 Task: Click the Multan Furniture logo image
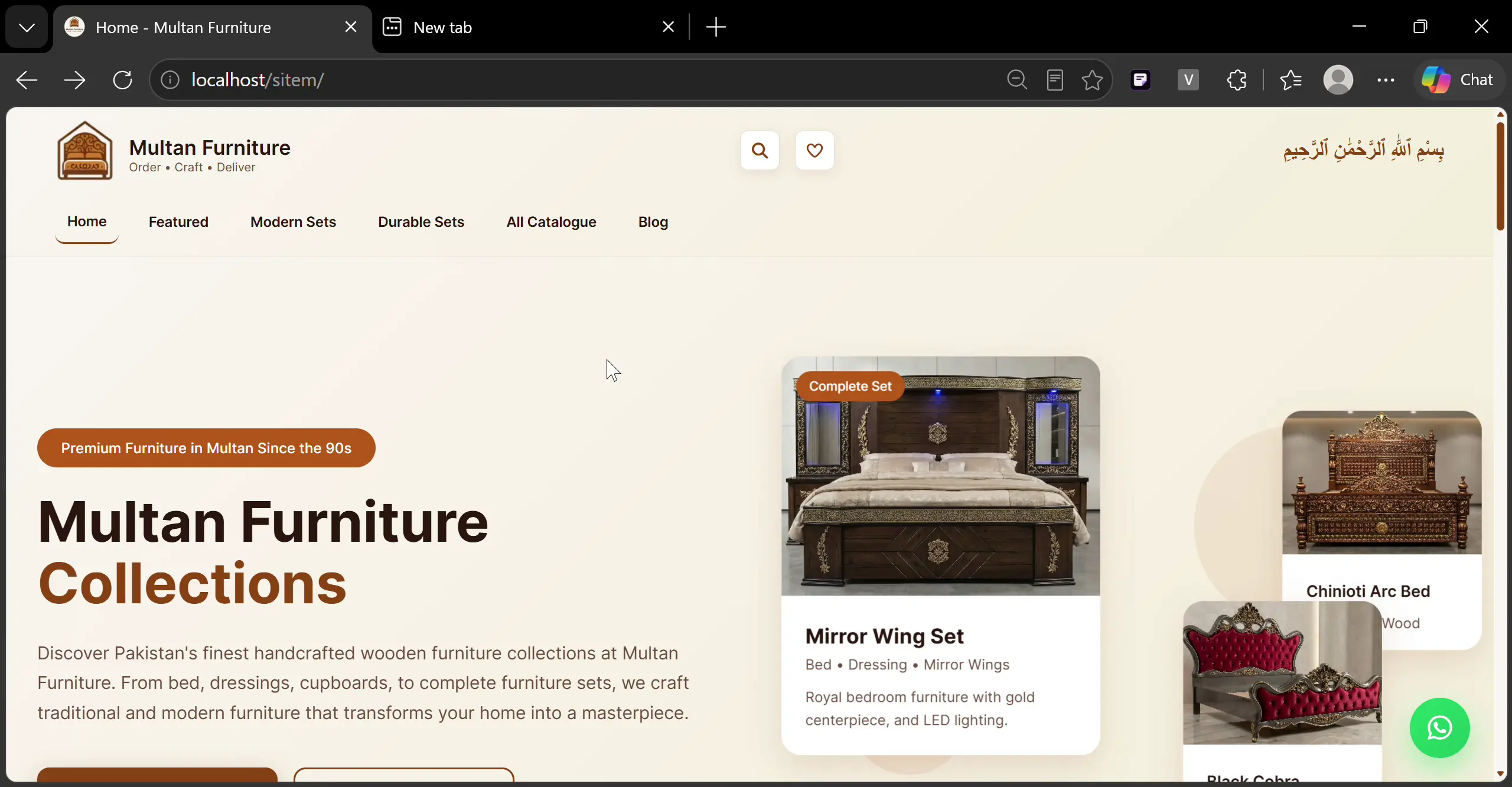85,151
